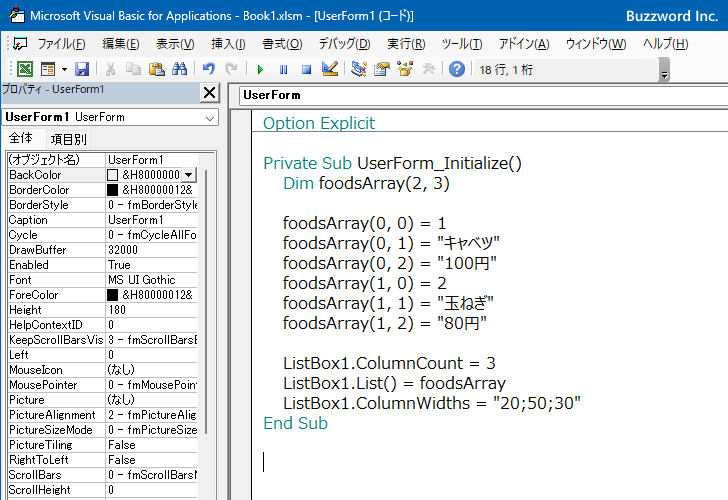This screenshot has height=500, width=728.
Task: Open the デバッグ(D) menu
Action: [344, 44]
